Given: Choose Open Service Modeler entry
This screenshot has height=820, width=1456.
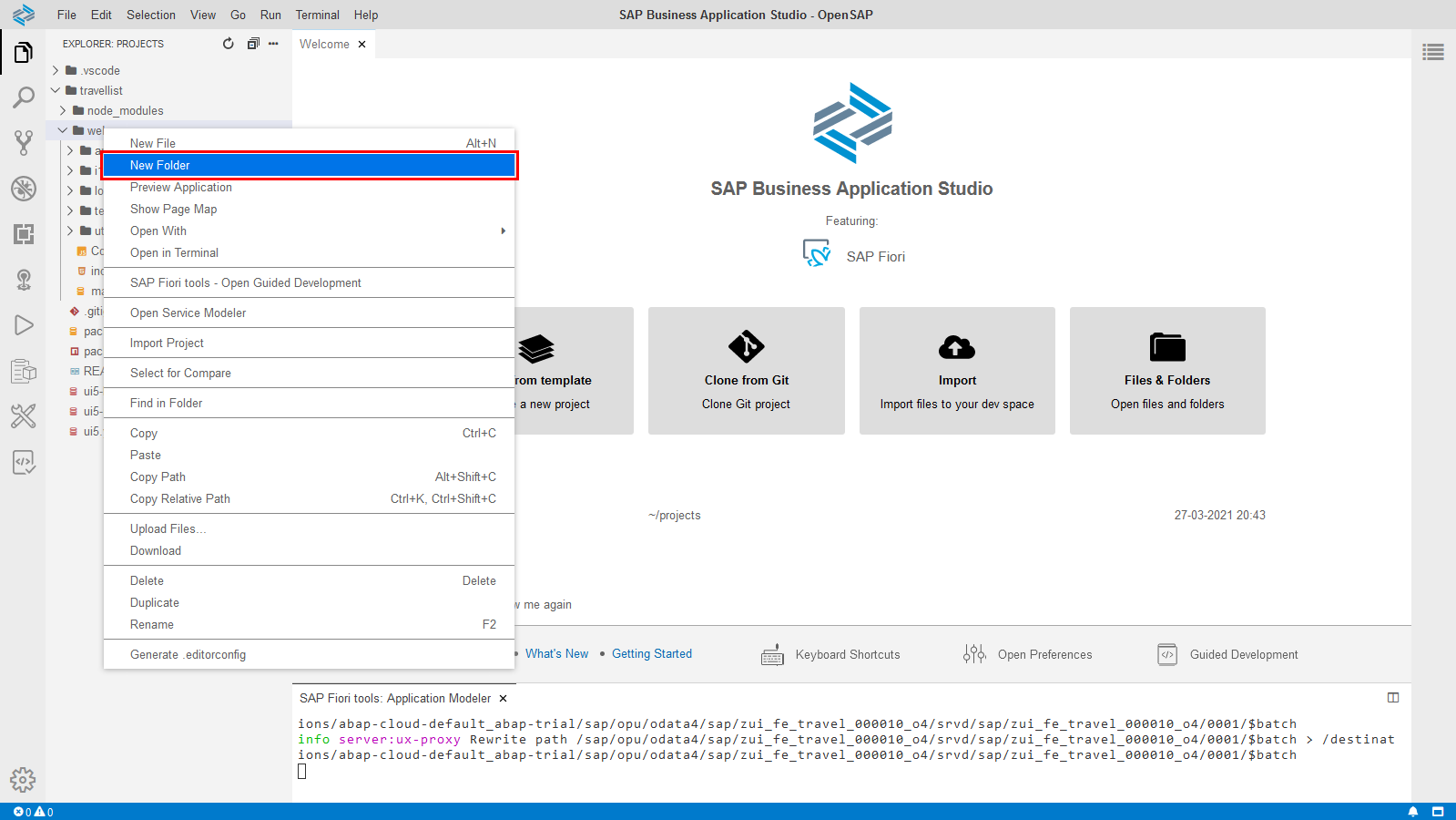Looking at the screenshot, I should pos(310,313).
